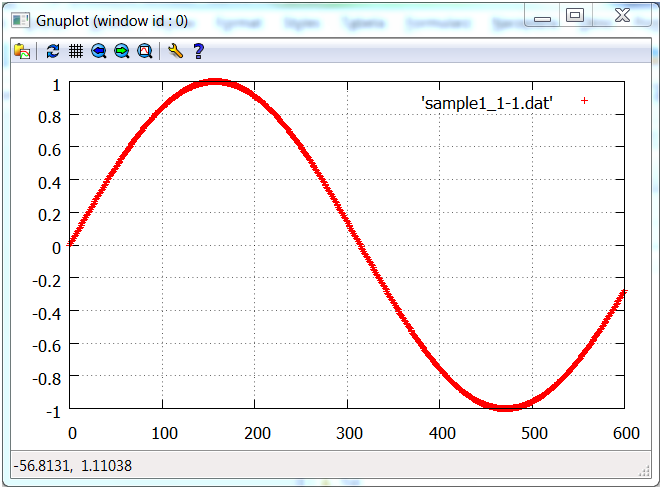
Task: Click the sine curve peak near 1
Action: (x=214, y=83)
